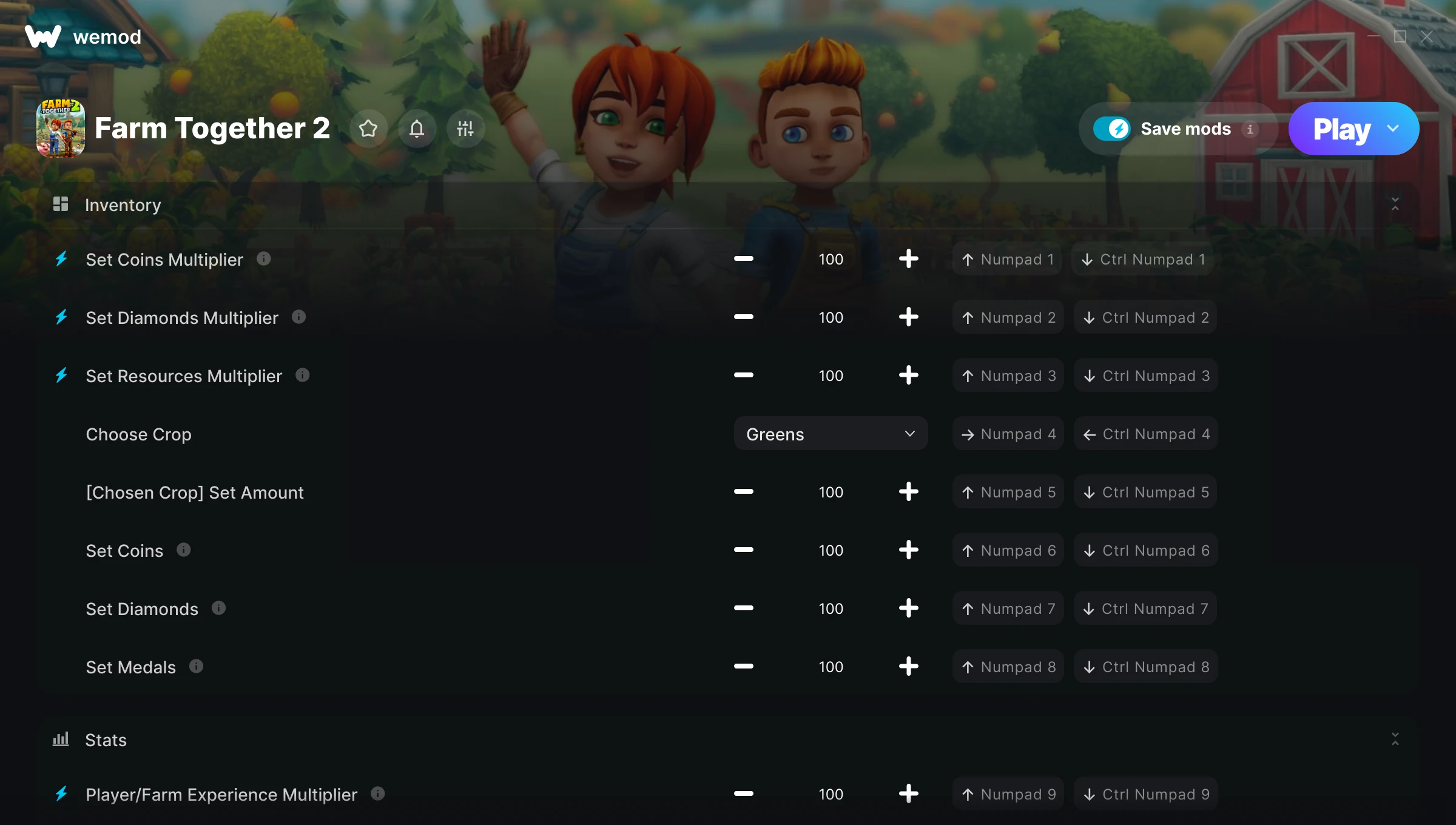The height and width of the screenshot is (825, 1456).
Task: Add Farm Together 2 to favorites (star icon)
Action: 368,129
